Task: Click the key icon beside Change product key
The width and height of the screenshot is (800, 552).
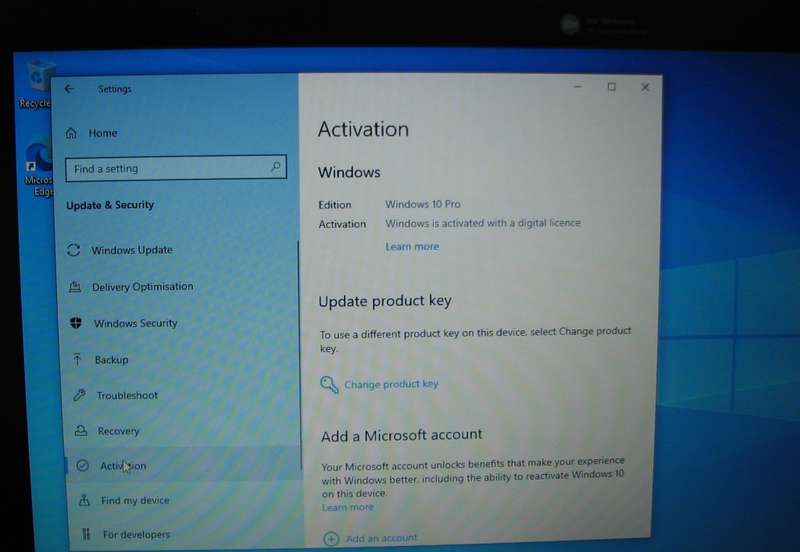Action: click(329, 384)
